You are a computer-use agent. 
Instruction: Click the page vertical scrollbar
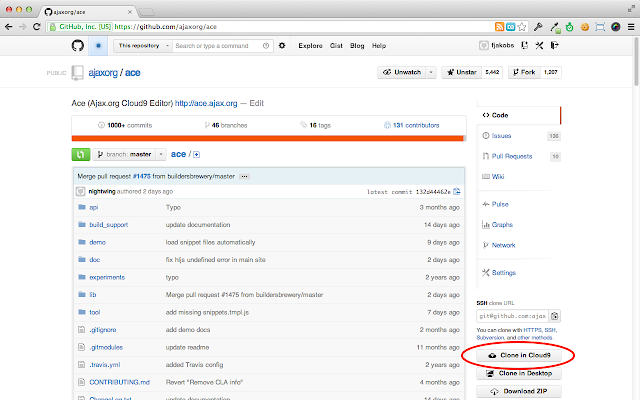[636, 61]
